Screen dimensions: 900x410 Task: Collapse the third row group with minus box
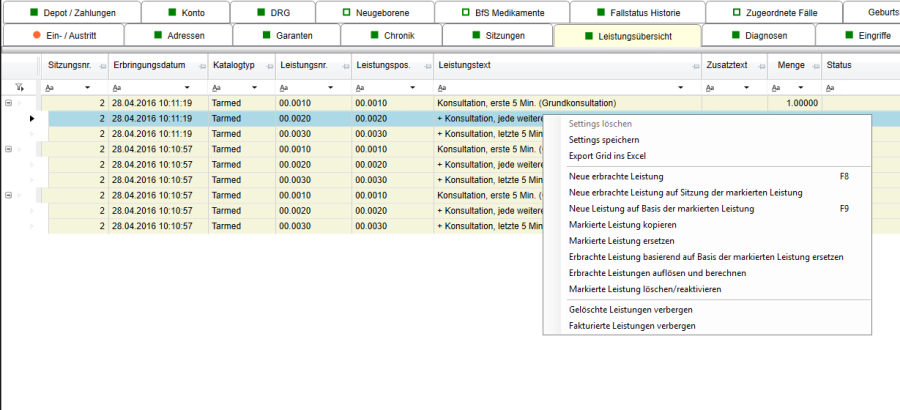9,194
